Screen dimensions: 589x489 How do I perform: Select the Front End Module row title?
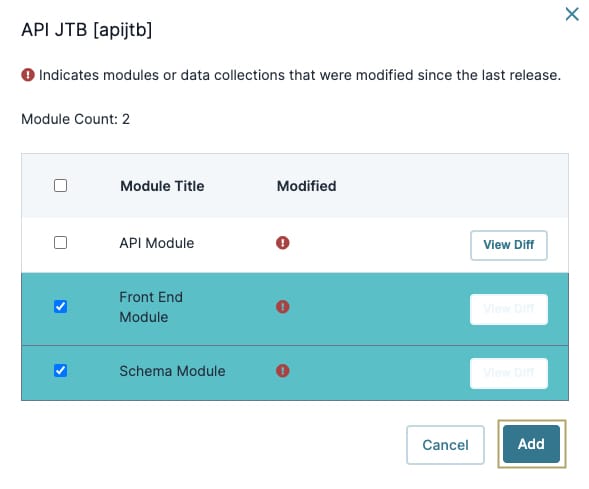click(x=151, y=307)
